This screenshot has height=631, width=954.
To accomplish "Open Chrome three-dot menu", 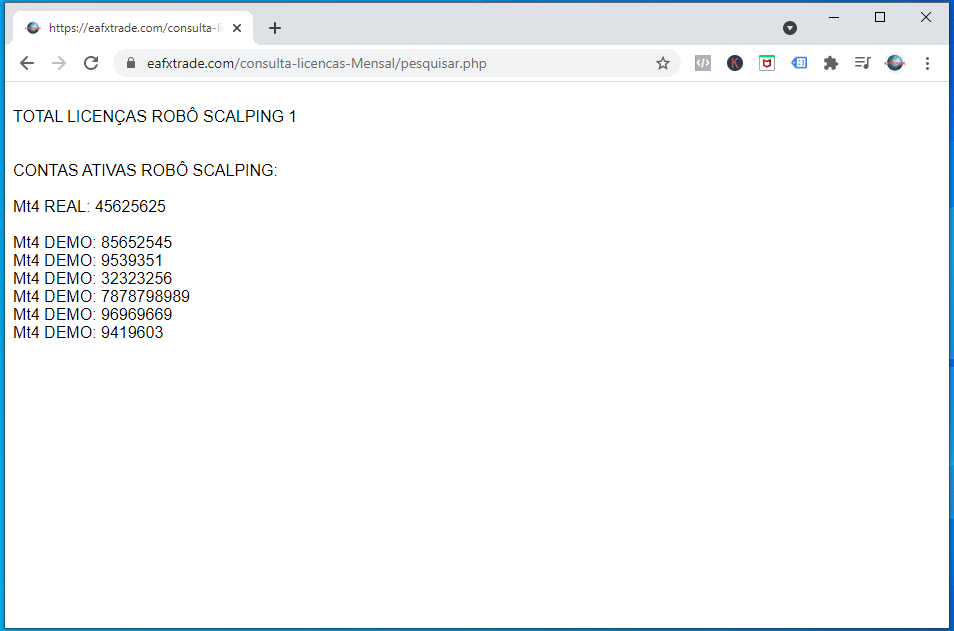I will coord(927,63).
